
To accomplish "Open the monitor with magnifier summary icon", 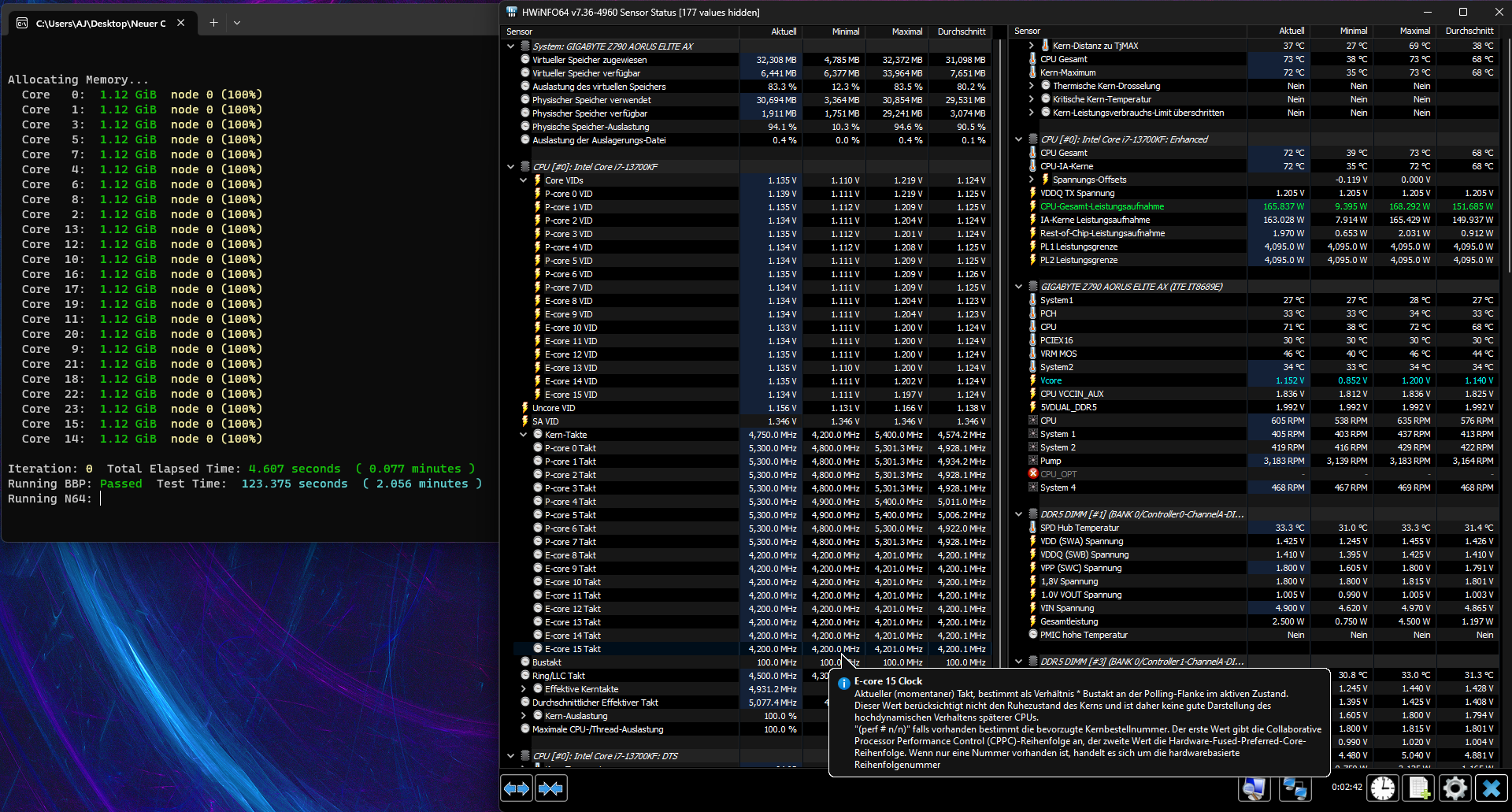I will [x=1254, y=788].
